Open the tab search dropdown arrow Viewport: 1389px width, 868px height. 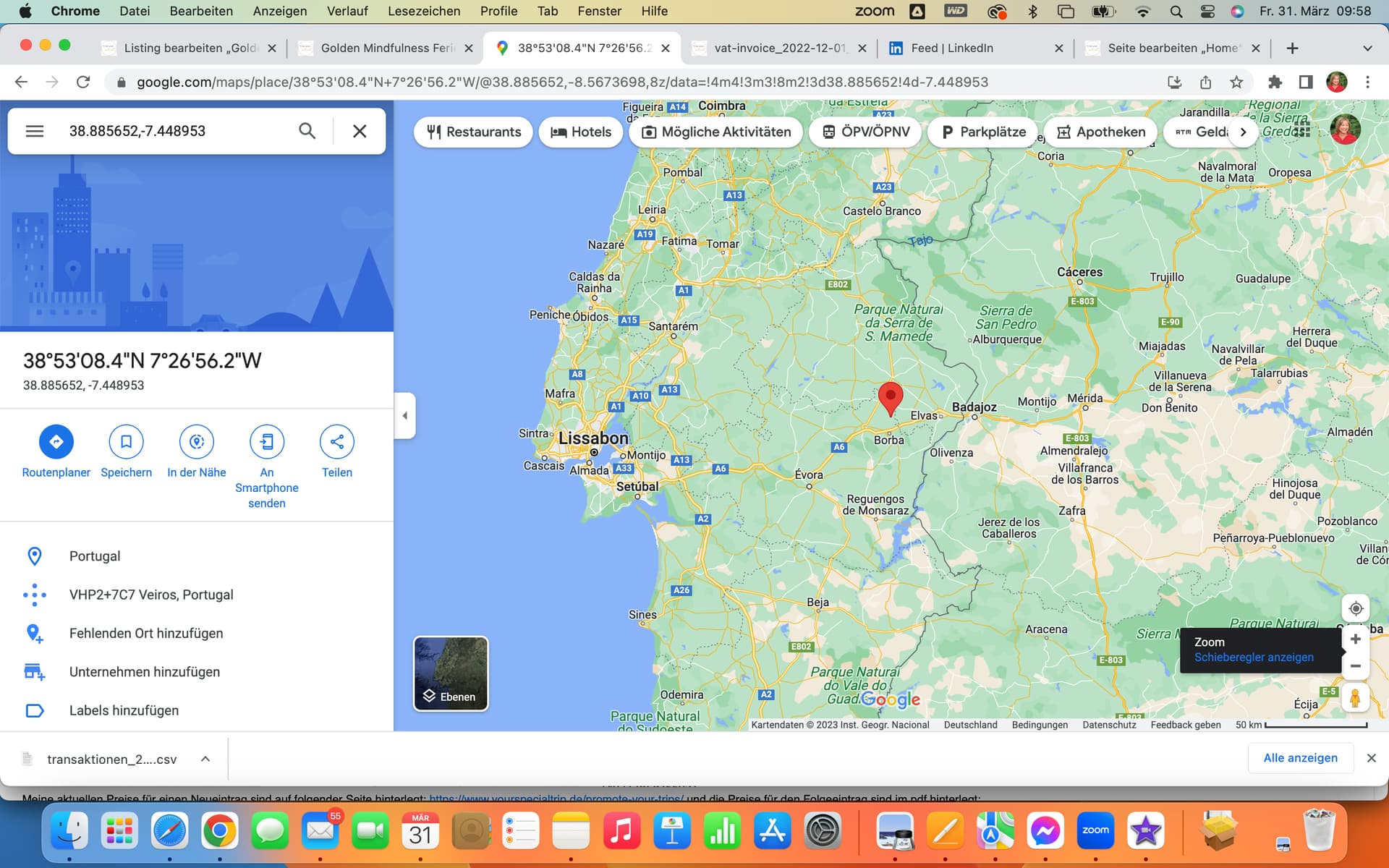point(1367,48)
